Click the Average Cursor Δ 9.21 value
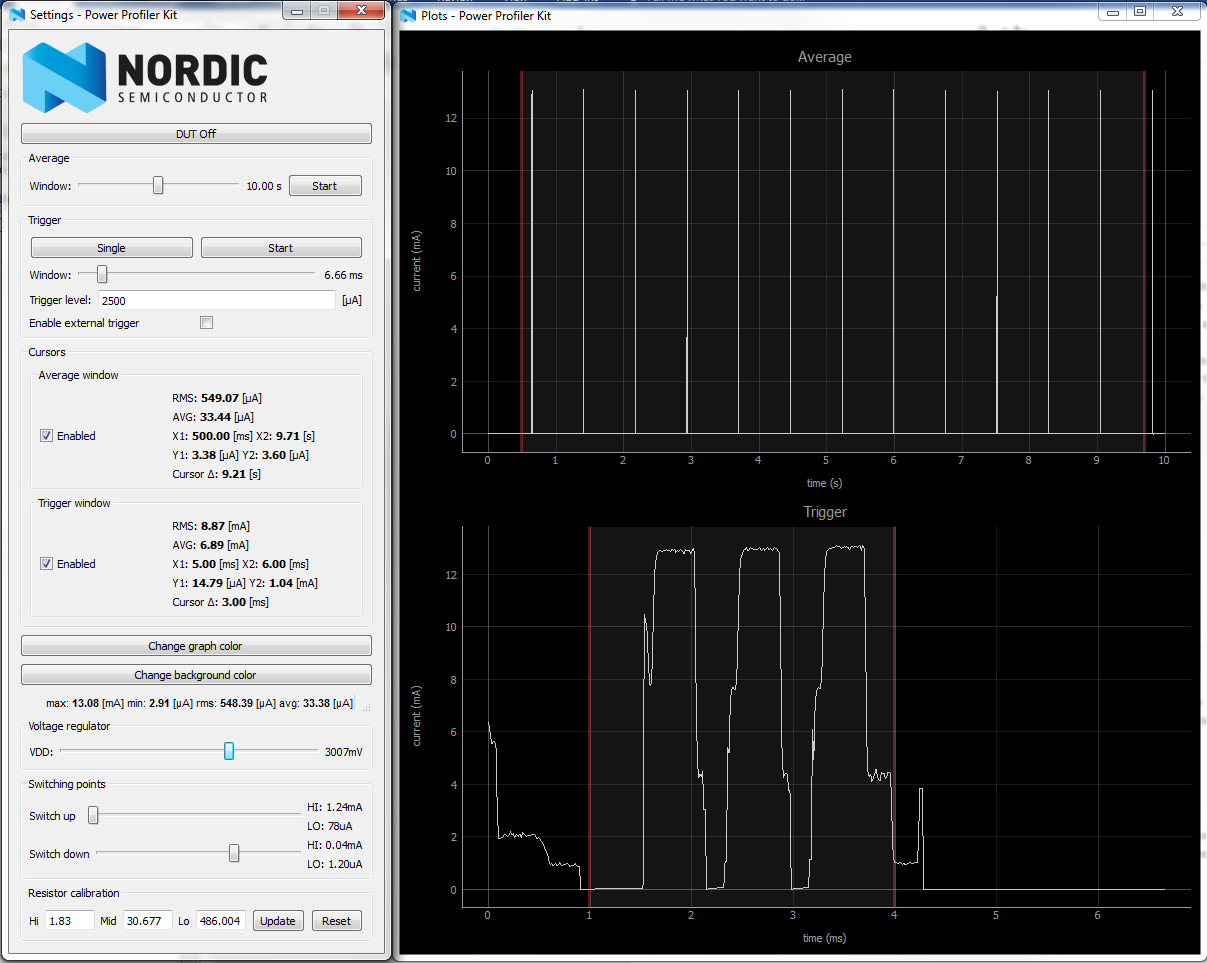This screenshot has width=1207, height=963. tap(234, 474)
